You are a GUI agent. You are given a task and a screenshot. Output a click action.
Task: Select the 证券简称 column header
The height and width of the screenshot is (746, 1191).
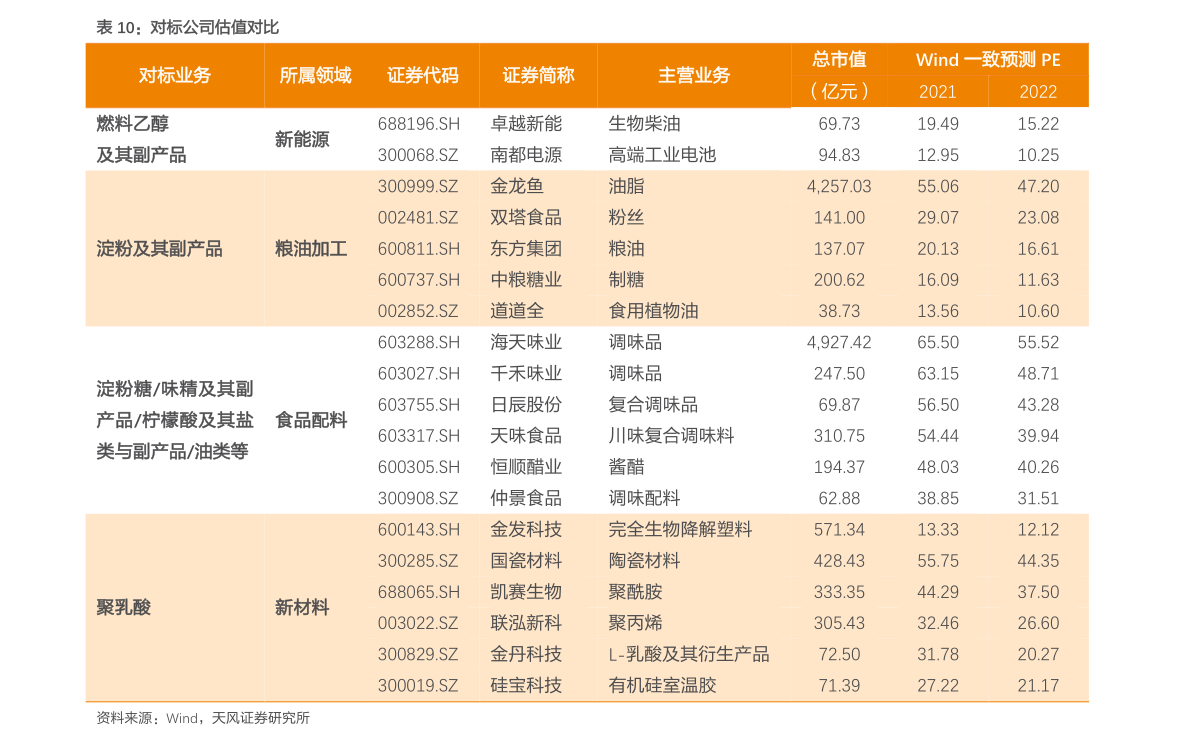538,75
